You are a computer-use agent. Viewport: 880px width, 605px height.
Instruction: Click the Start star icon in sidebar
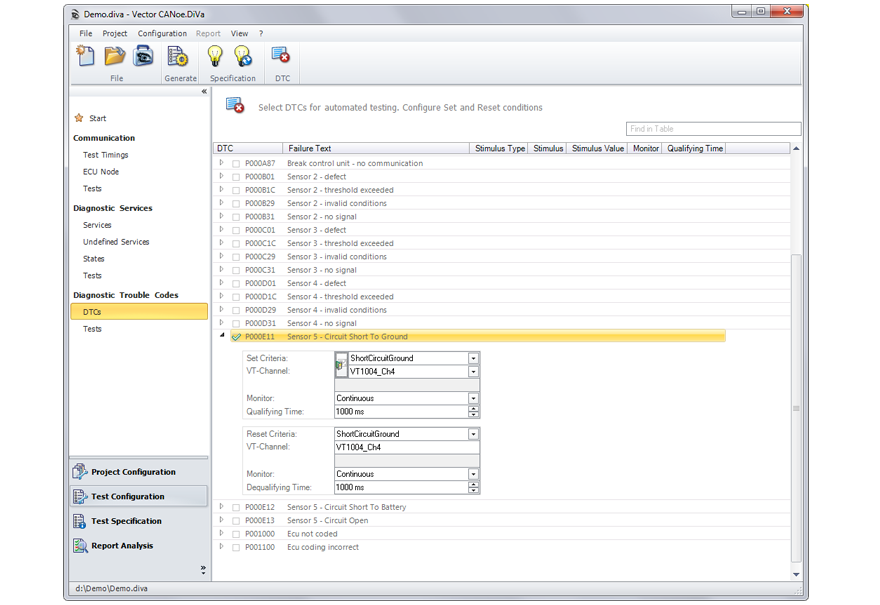(x=79, y=118)
